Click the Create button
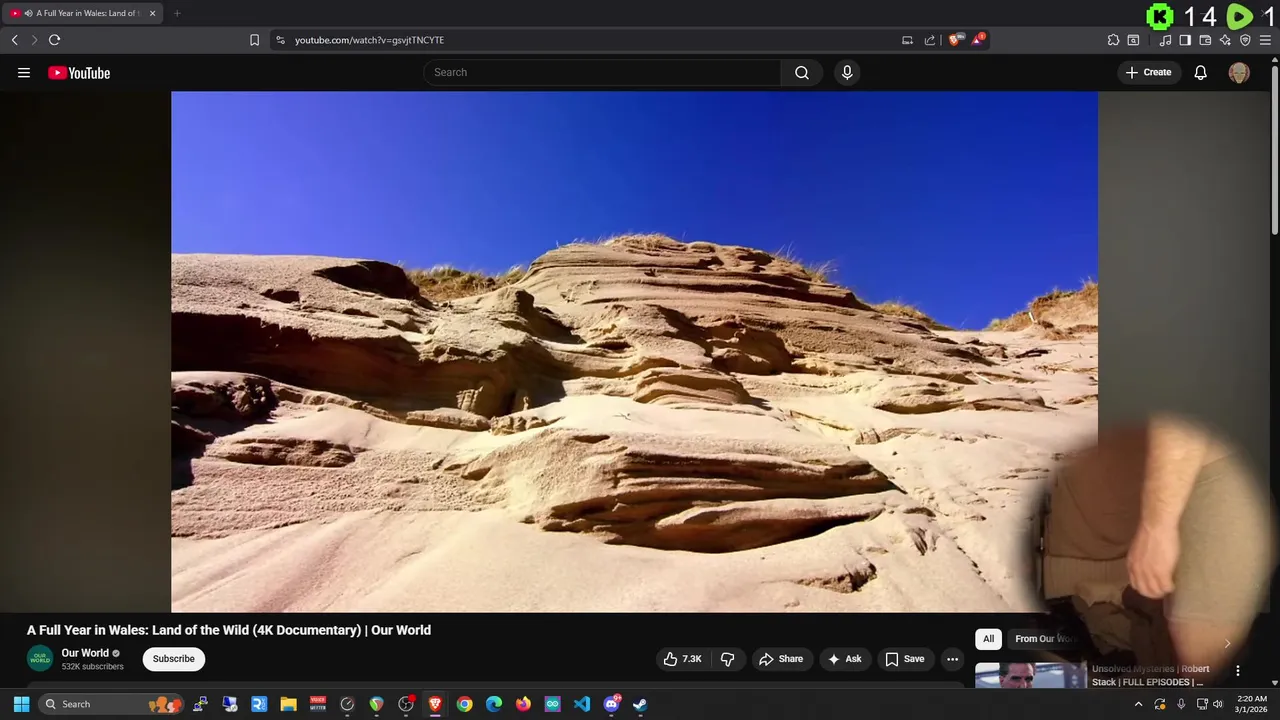1280x720 pixels. 1149,72
